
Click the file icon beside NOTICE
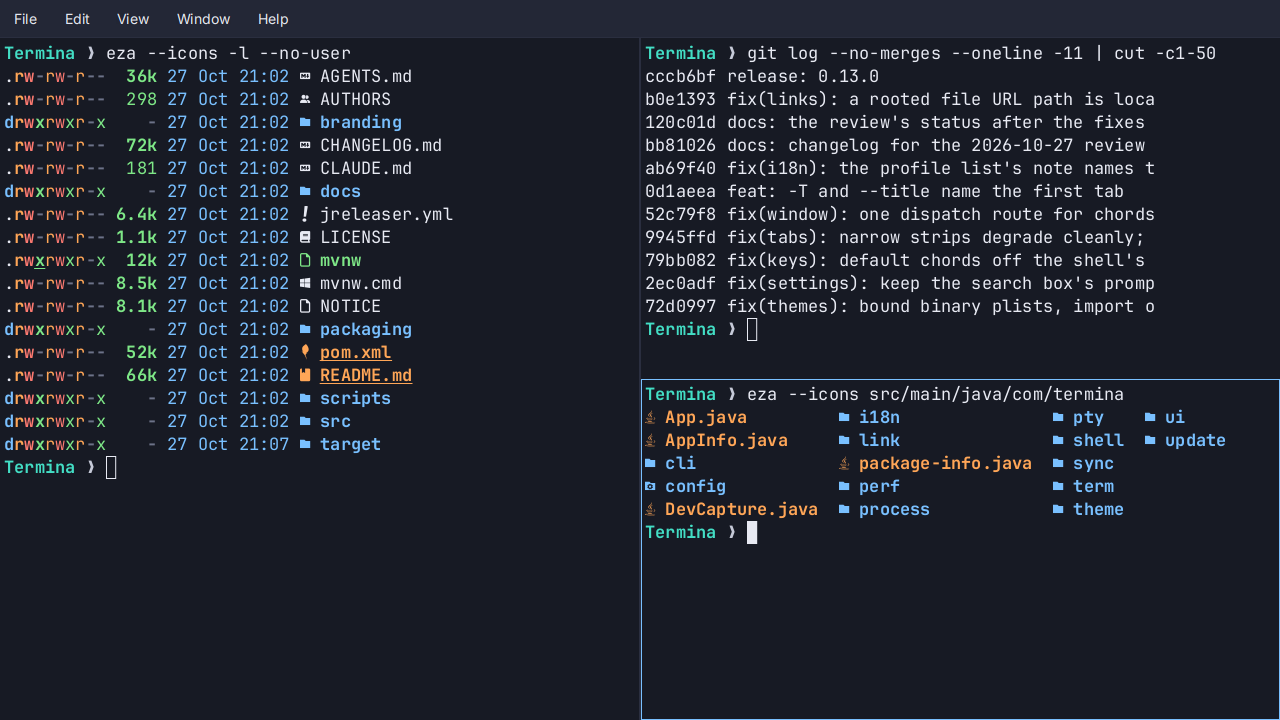pyautogui.click(x=305, y=306)
